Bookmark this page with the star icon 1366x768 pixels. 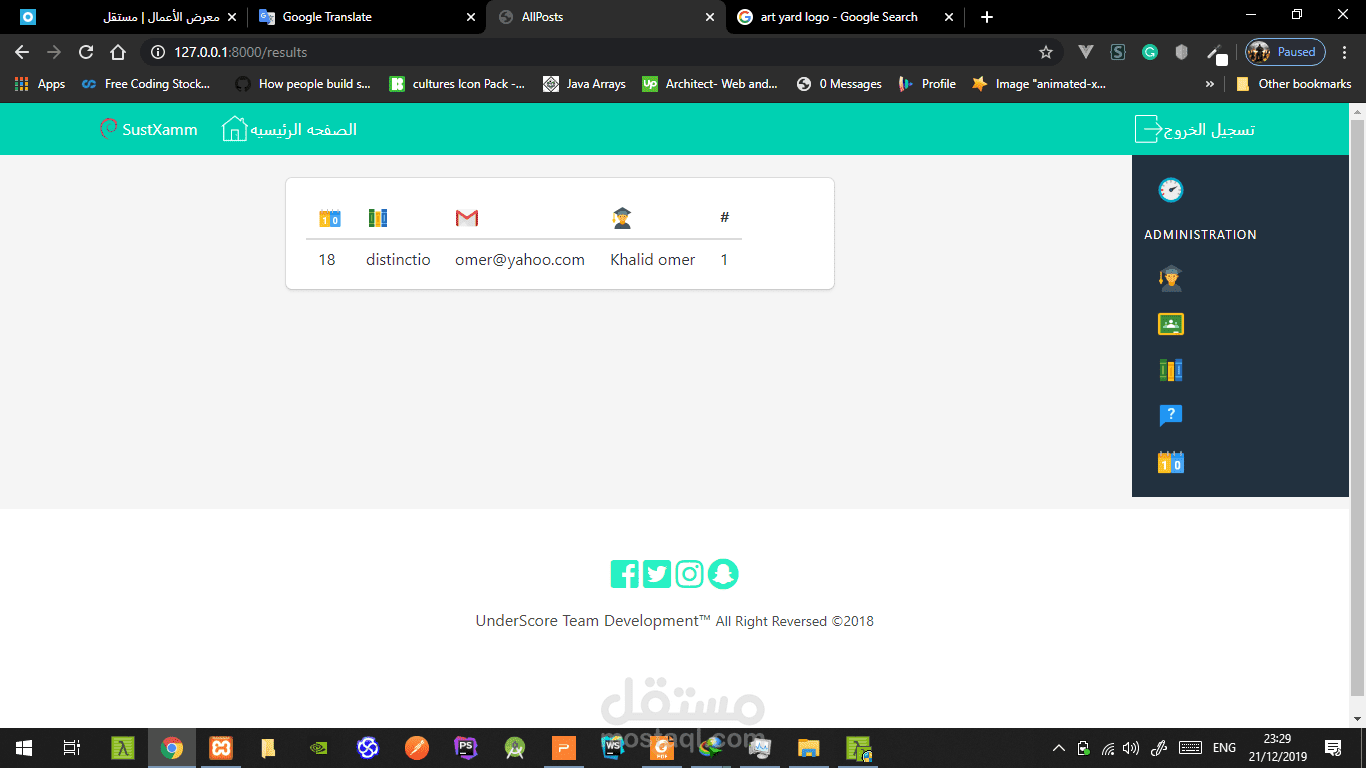1046,52
